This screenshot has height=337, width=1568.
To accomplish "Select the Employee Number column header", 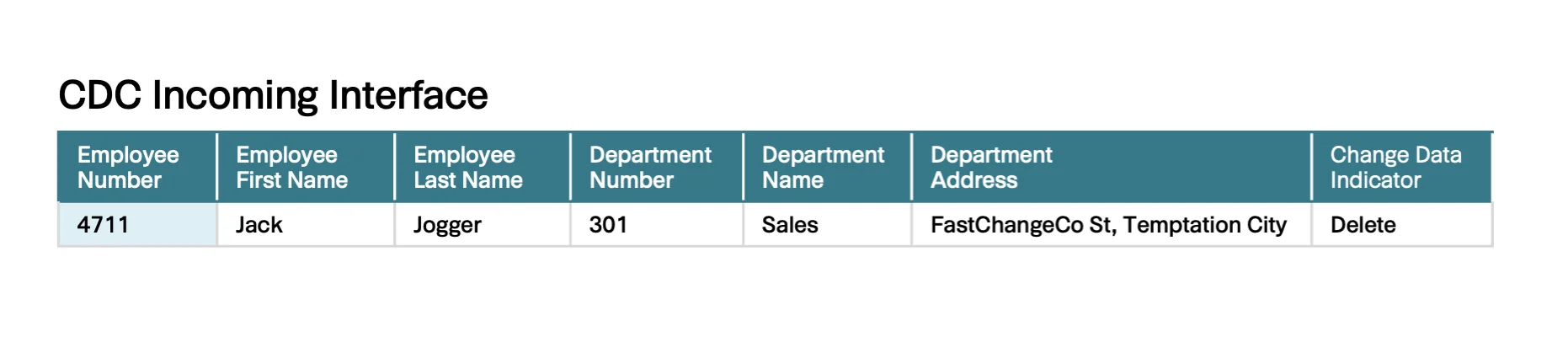I will [x=128, y=167].
